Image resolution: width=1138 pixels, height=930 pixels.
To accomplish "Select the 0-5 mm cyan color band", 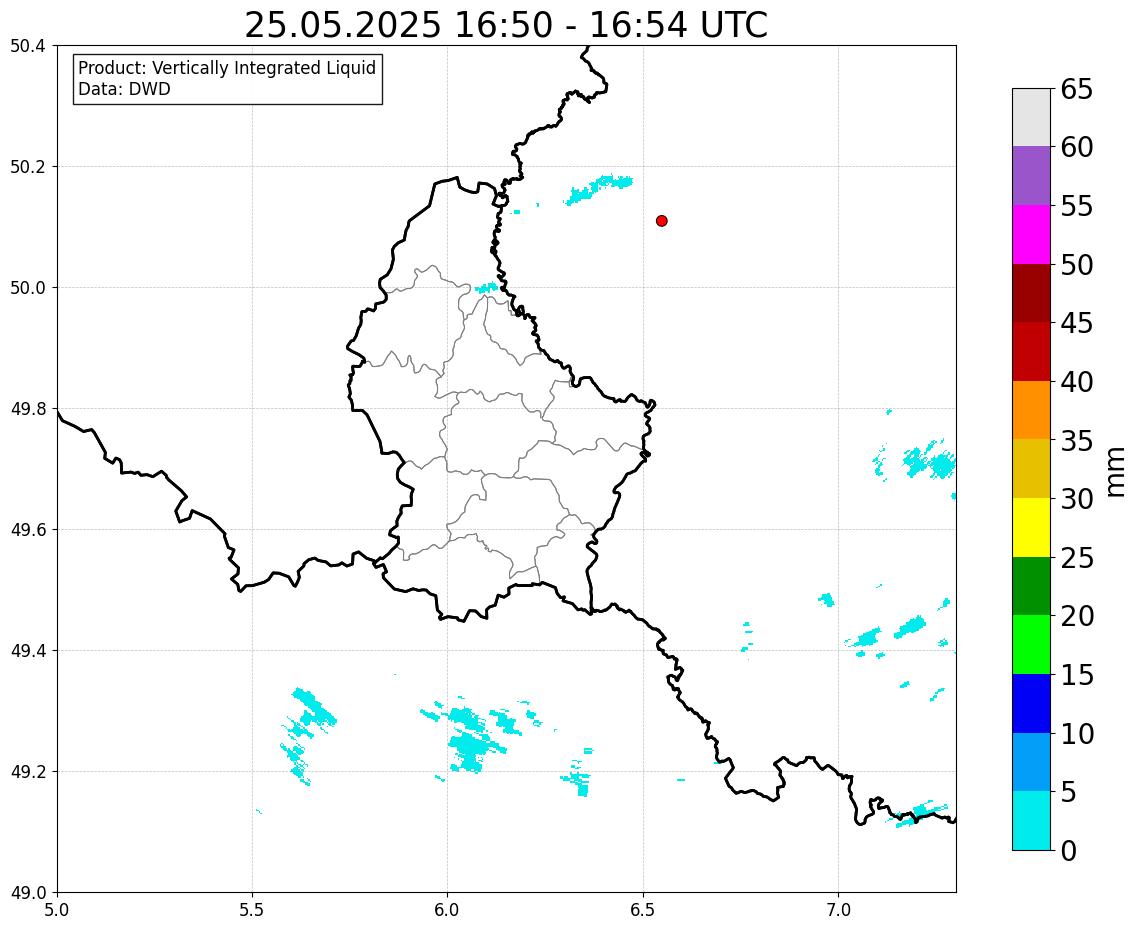I will pos(1031,820).
